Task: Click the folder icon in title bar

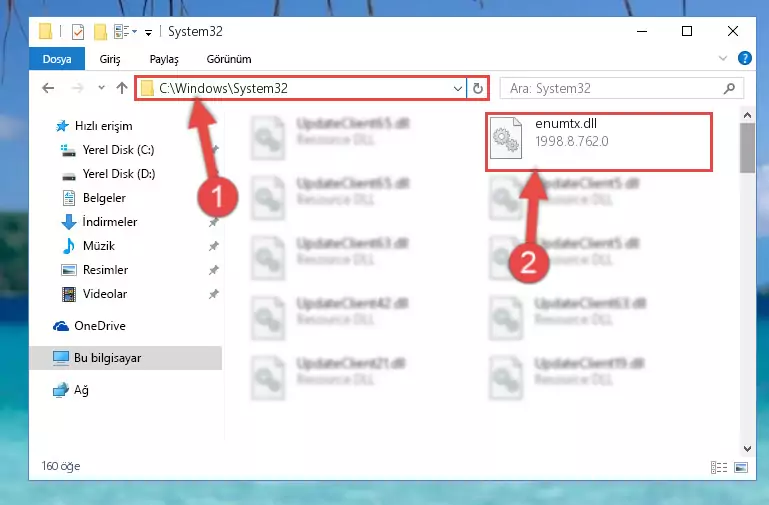Action: pos(45,31)
